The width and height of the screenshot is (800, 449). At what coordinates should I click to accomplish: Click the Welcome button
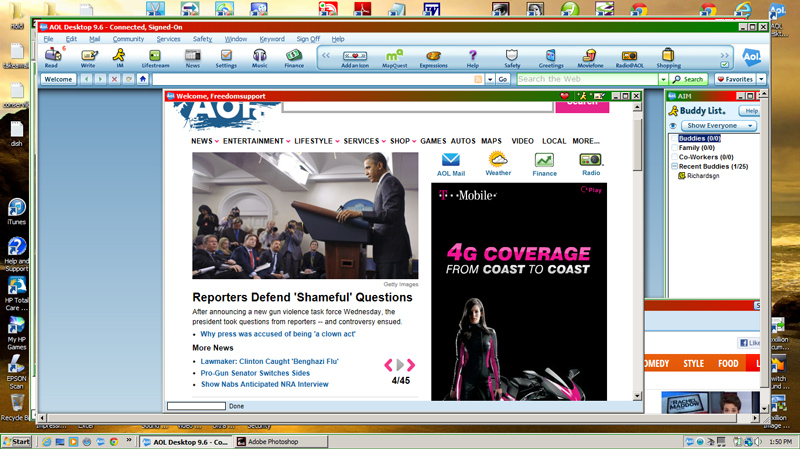pos(58,79)
